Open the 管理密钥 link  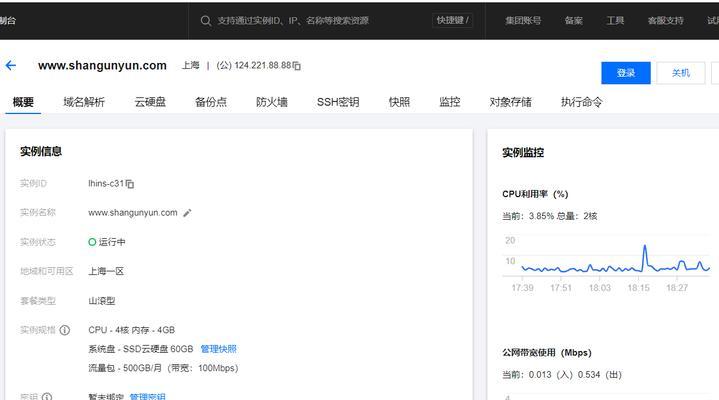click(147, 396)
